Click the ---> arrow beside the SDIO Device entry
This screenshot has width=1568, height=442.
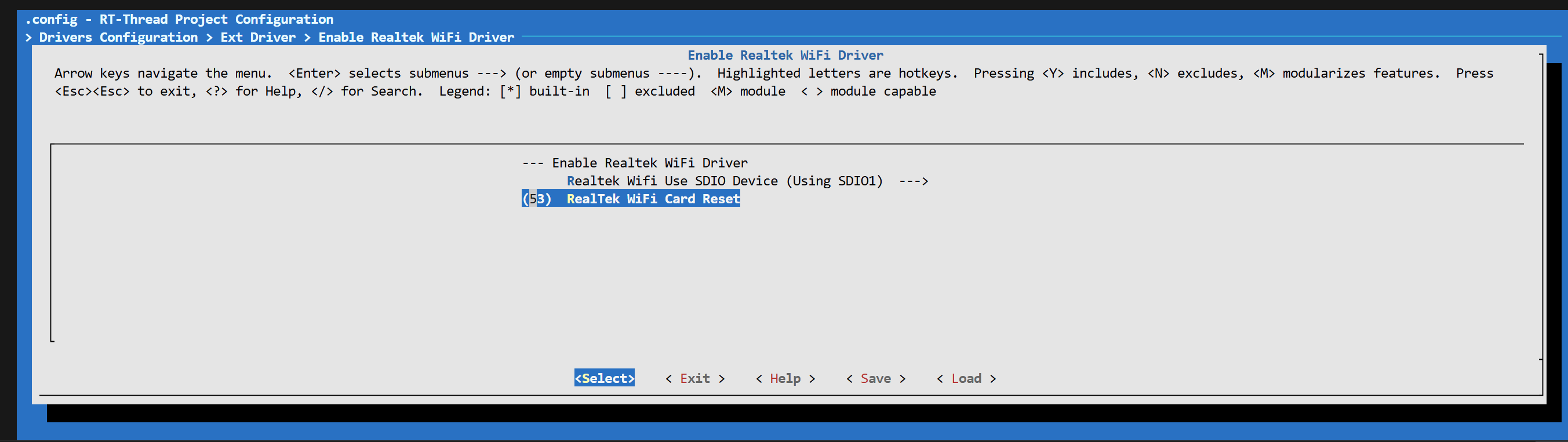(913, 181)
